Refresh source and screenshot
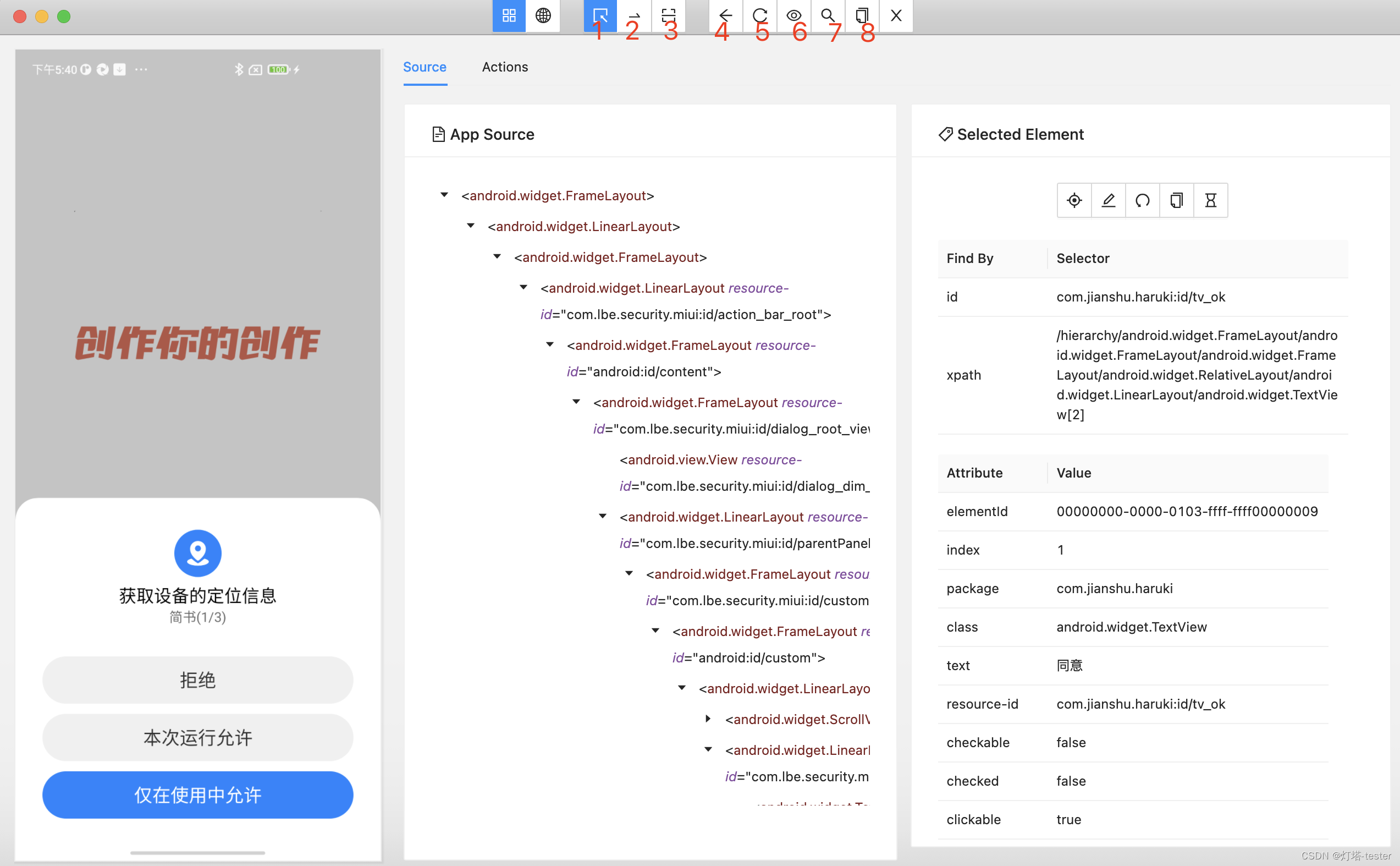1400x866 pixels. [x=759, y=15]
